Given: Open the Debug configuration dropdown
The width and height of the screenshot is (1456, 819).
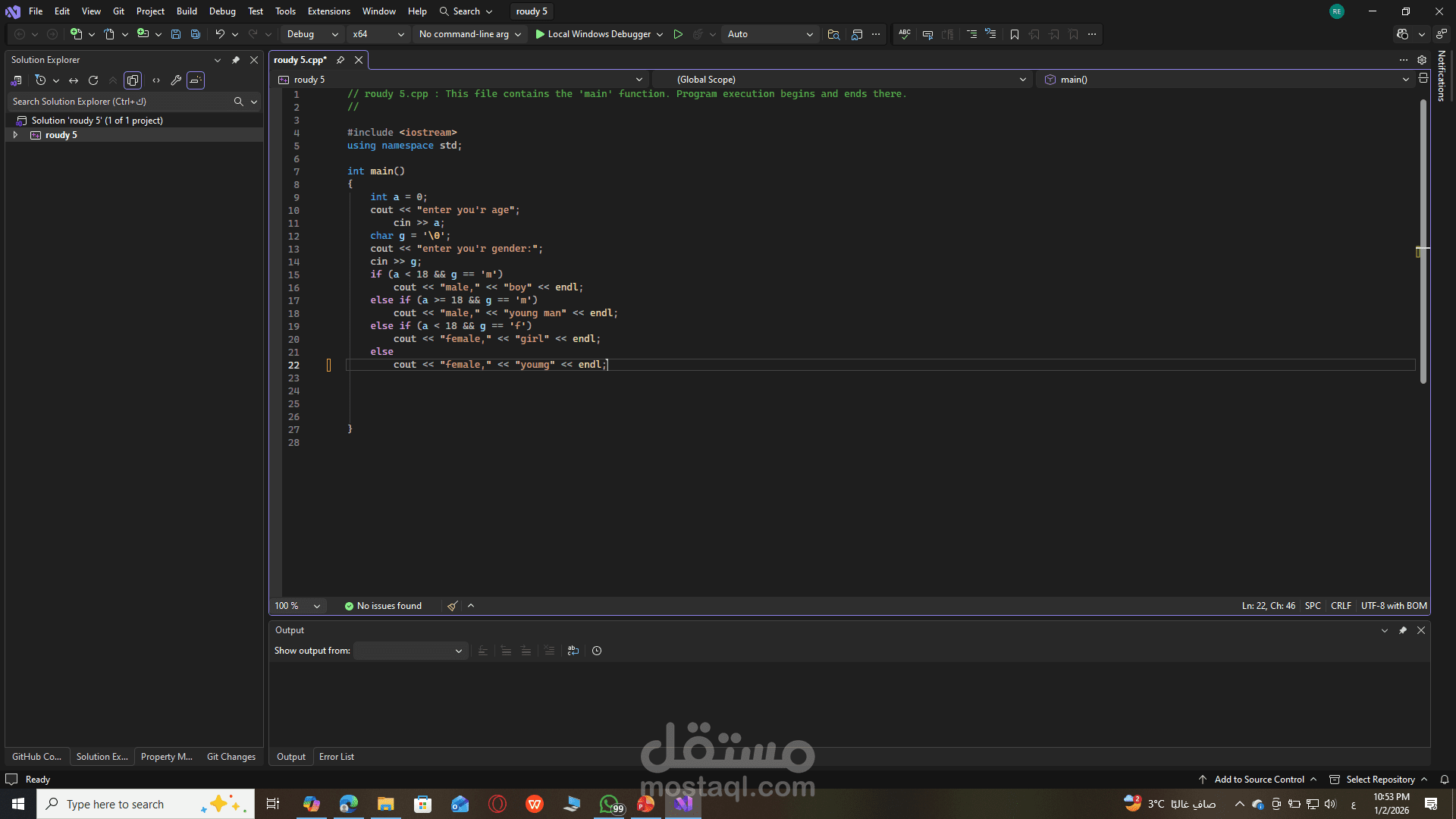Looking at the screenshot, I should (312, 34).
